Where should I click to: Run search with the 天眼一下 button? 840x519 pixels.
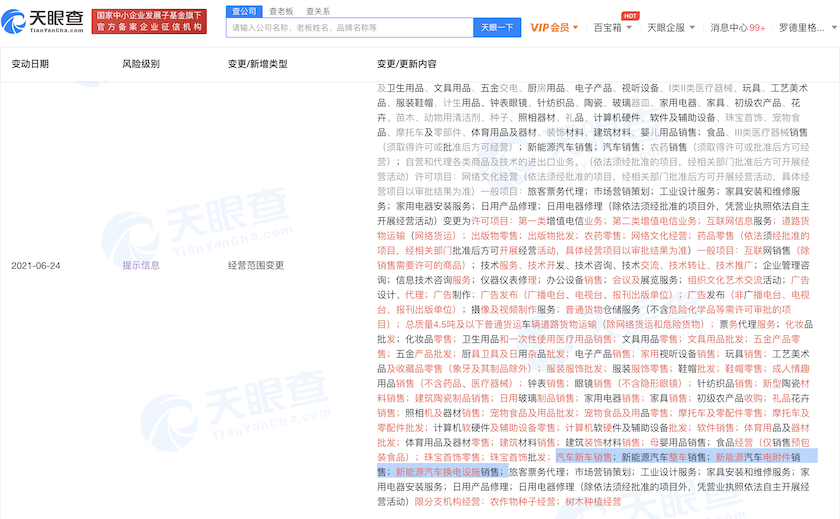coord(497,27)
